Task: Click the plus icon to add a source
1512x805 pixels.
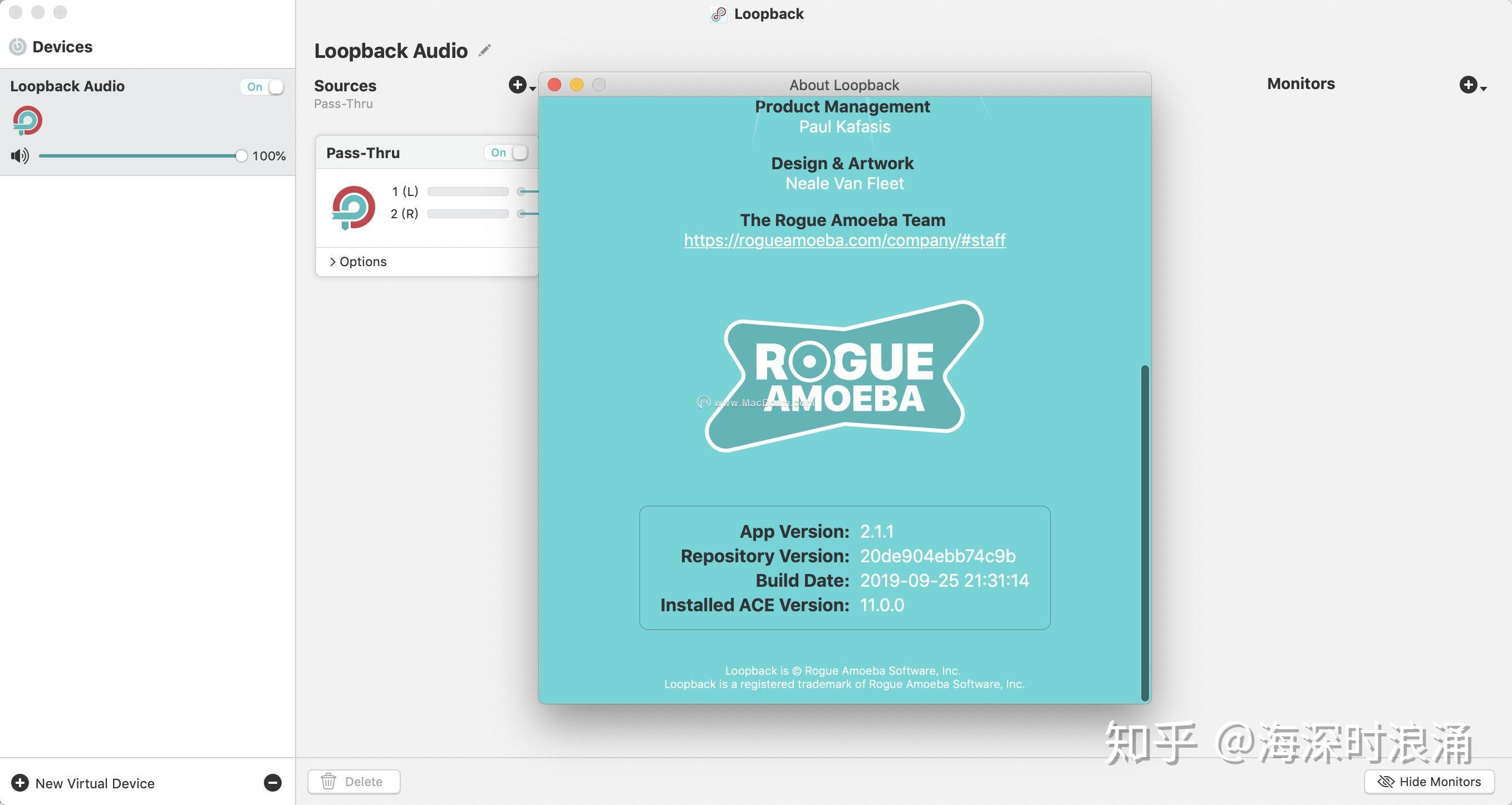Action: (x=517, y=85)
